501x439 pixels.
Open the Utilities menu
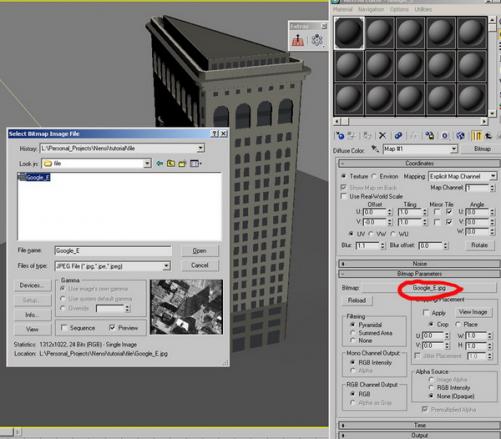point(423,9)
